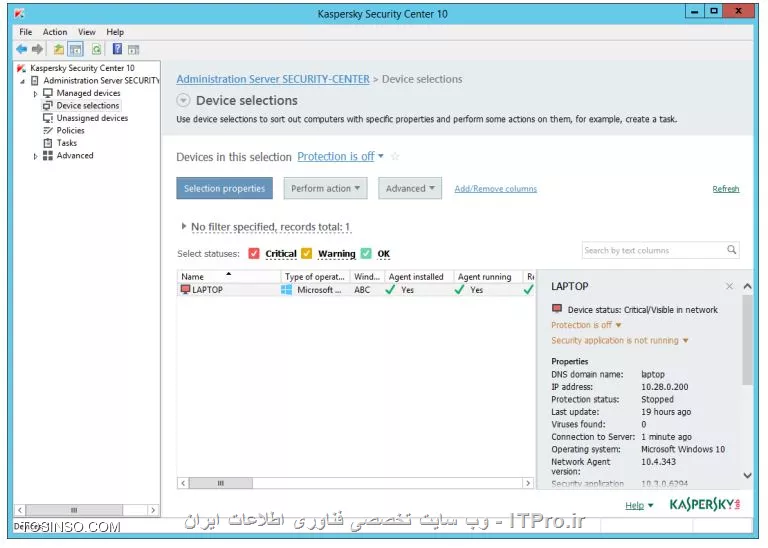The image size is (768, 548).
Task: Click the Refresh link
Action: pos(726,189)
